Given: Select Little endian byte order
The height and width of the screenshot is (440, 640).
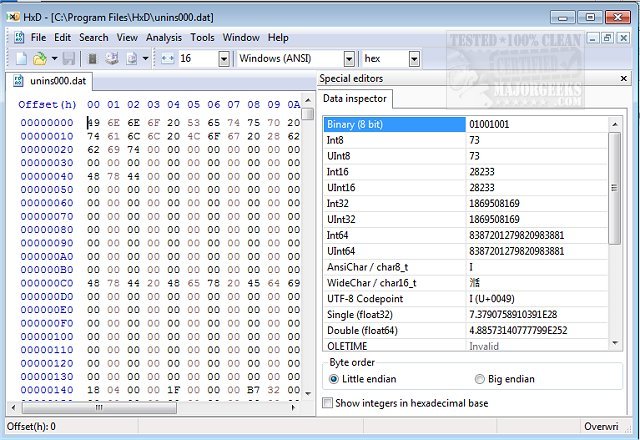Looking at the screenshot, I should point(362,379).
